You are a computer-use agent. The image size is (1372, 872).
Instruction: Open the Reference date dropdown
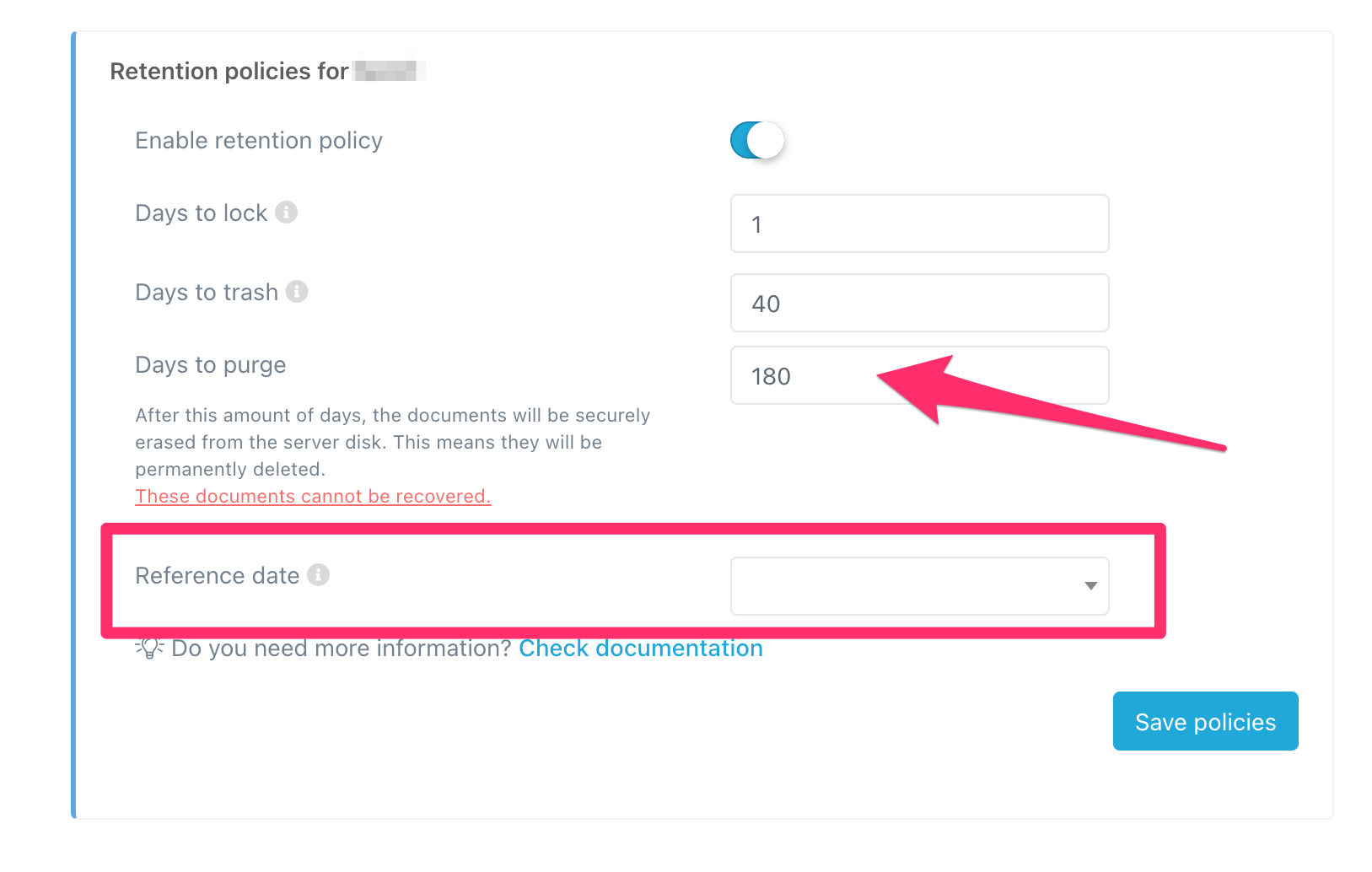point(919,586)
